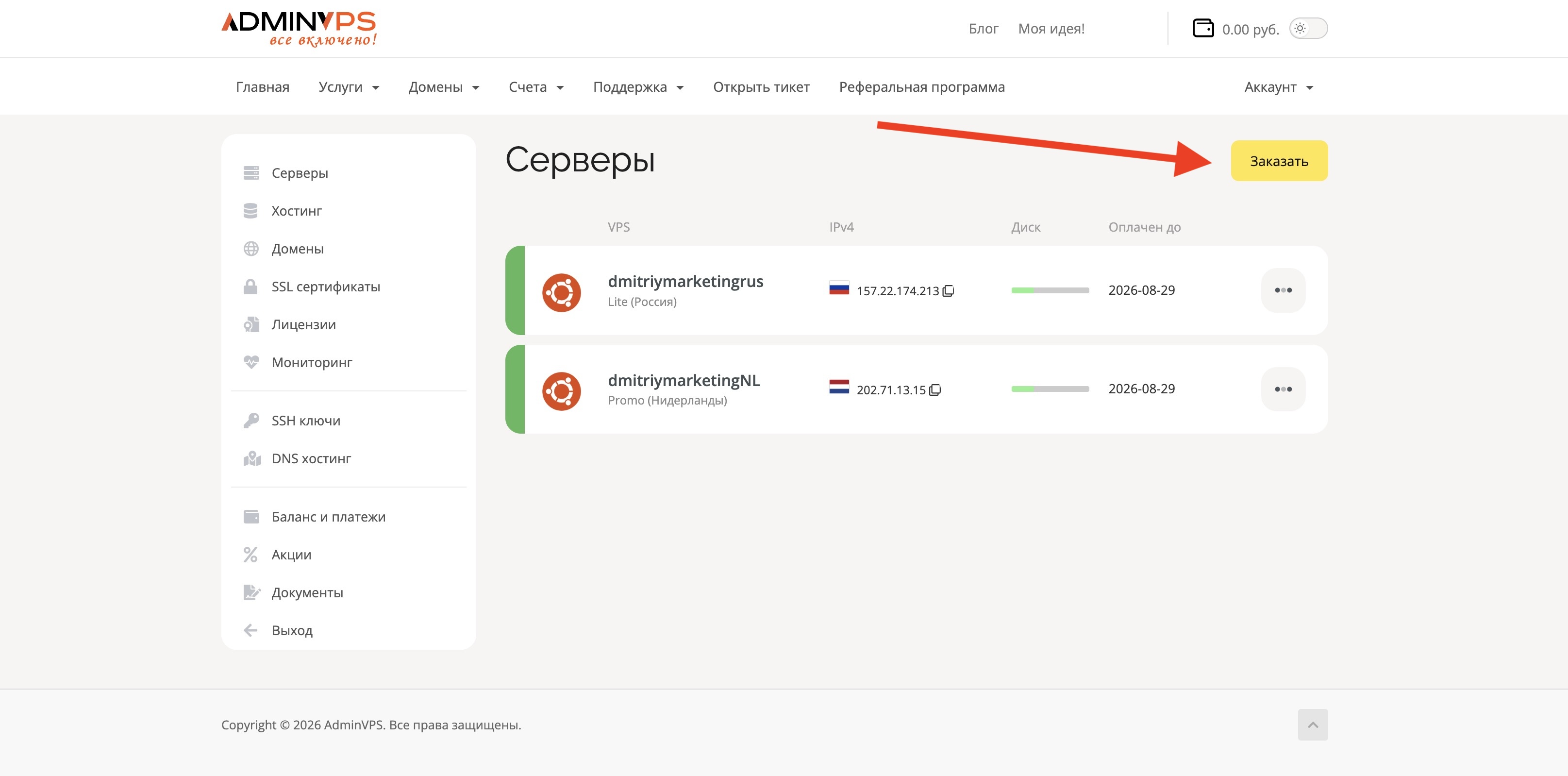Click the Netherlands flag icon
The width and height of the screenshot is (1568, 776).
[839, 387]
